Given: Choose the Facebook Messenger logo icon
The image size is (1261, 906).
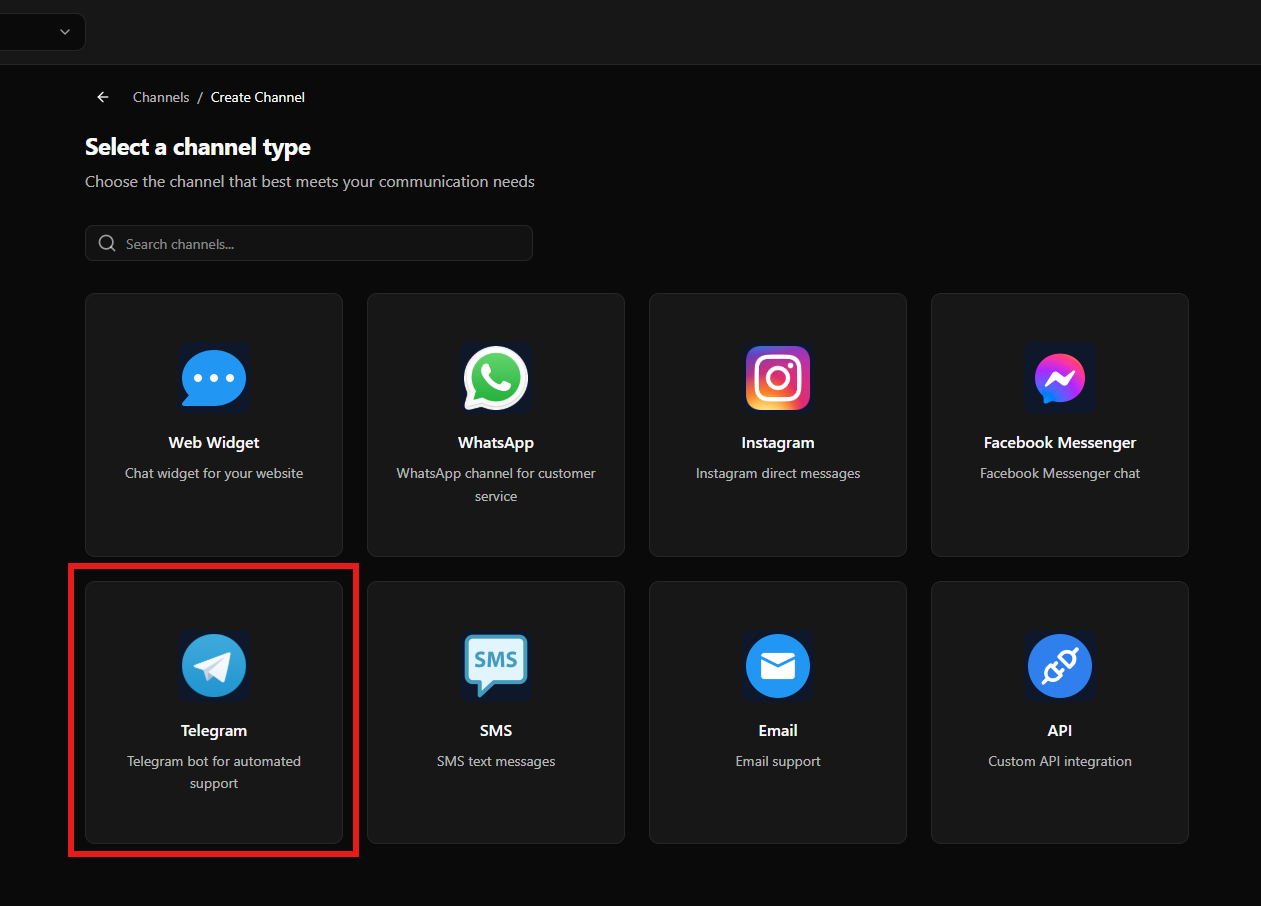Looking at the screenshot, I should (1060, 378).
